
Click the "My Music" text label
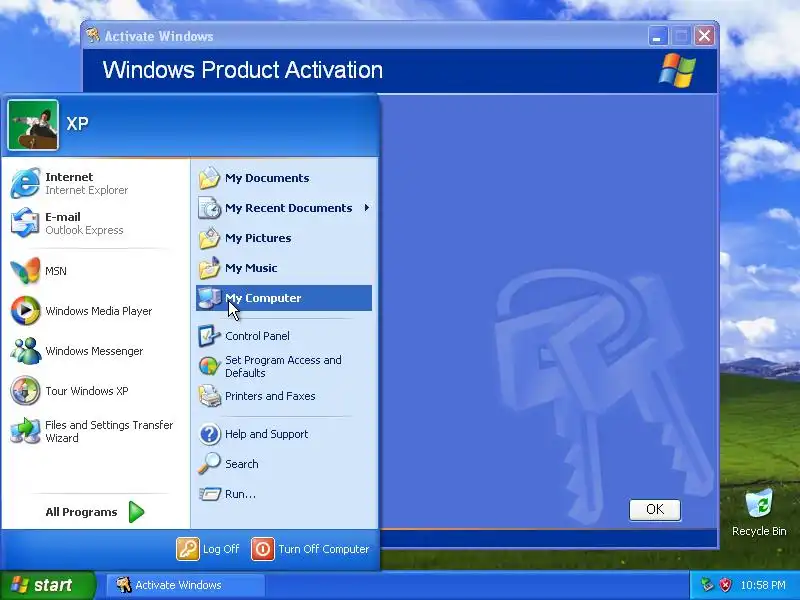pyautogui.click(x=251, y=268)
